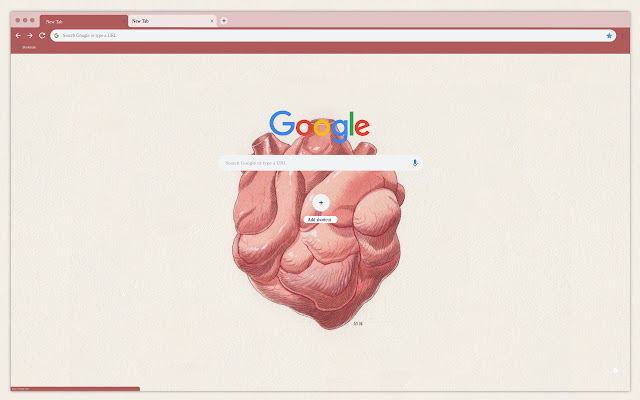Open the Chrome three-dot menu
Screen dimensions: 640x400
pyautogui.click(x=622, y=36)
